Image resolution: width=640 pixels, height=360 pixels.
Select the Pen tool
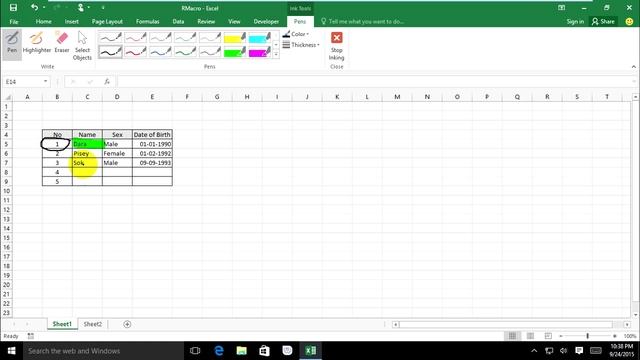point(12,43)
